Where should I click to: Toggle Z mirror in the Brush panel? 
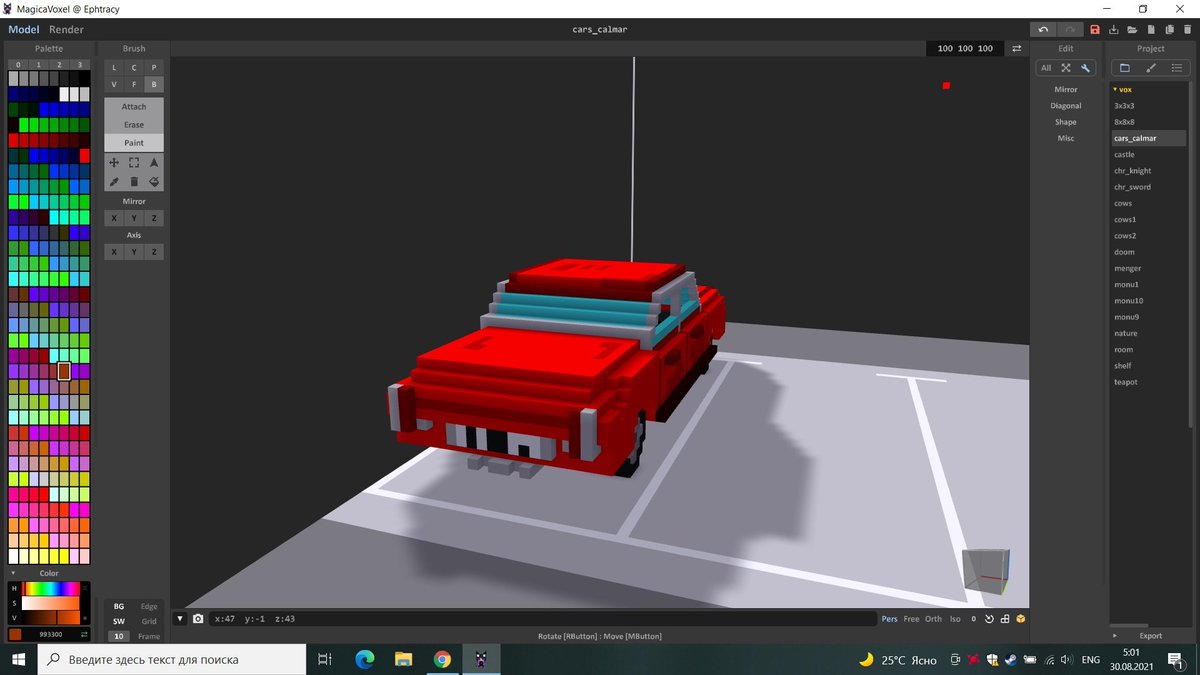[x=154, y=218]
